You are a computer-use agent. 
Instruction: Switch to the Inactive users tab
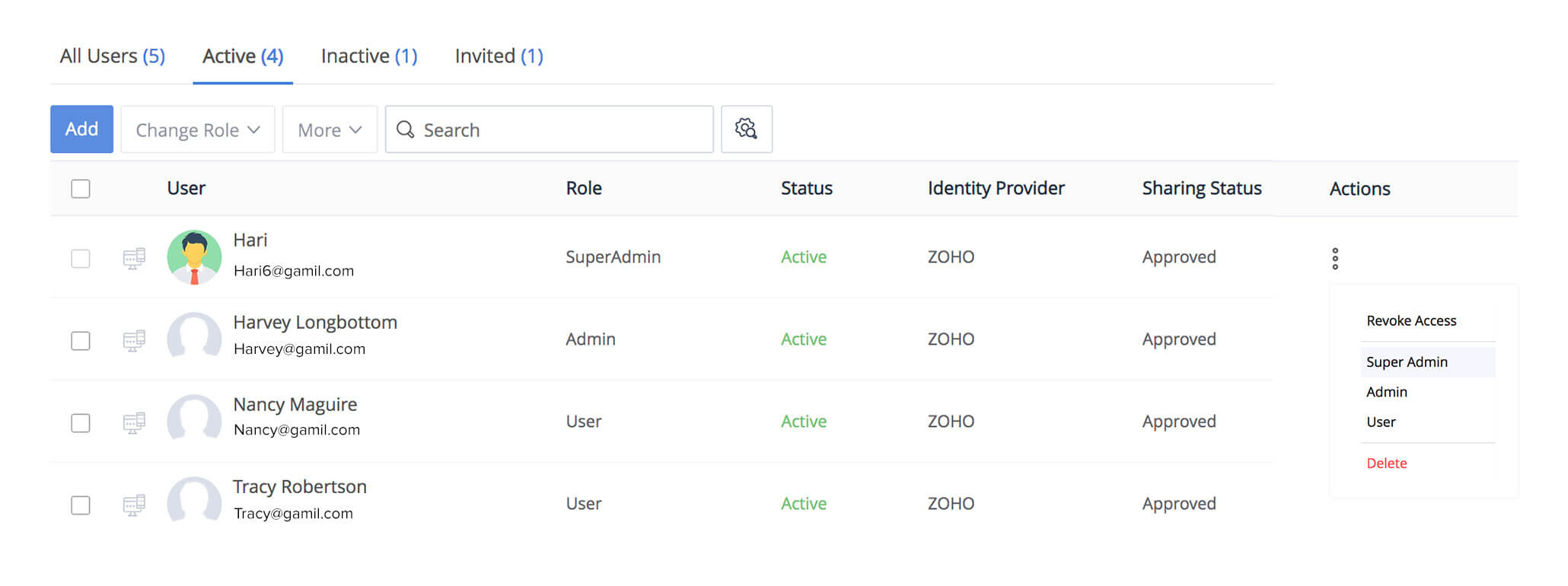pyautogui.click(x=369, y=56)
